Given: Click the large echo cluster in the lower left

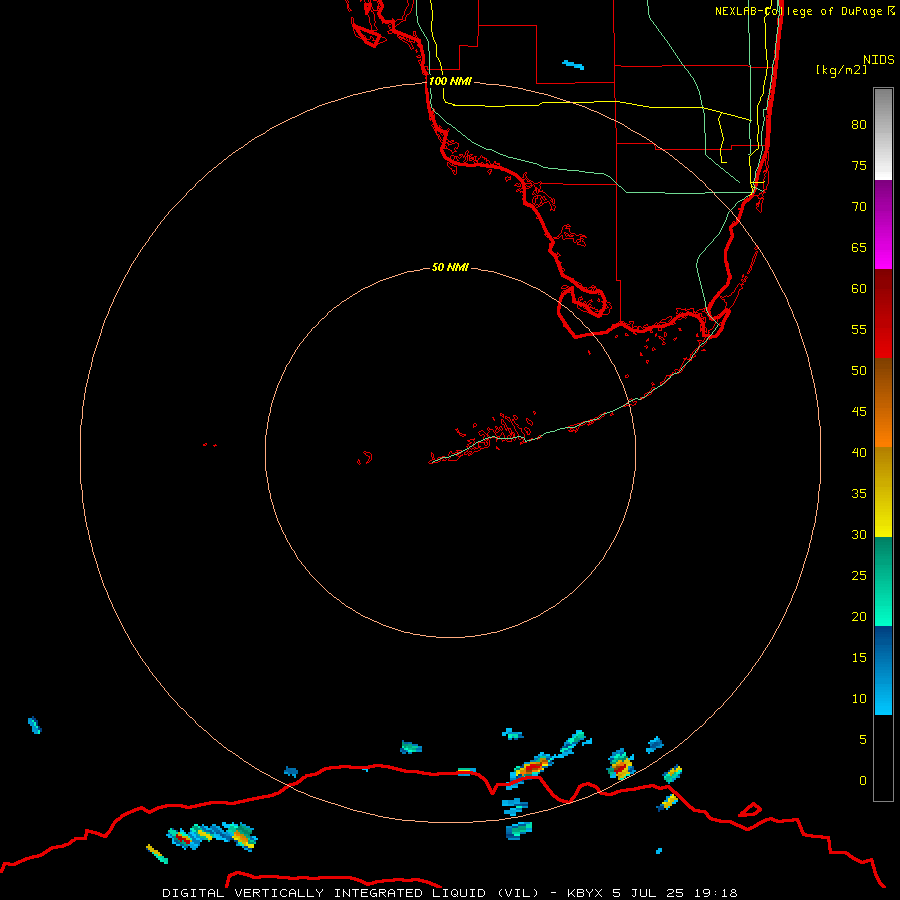Looking at the screenshot, I should 212,837.
